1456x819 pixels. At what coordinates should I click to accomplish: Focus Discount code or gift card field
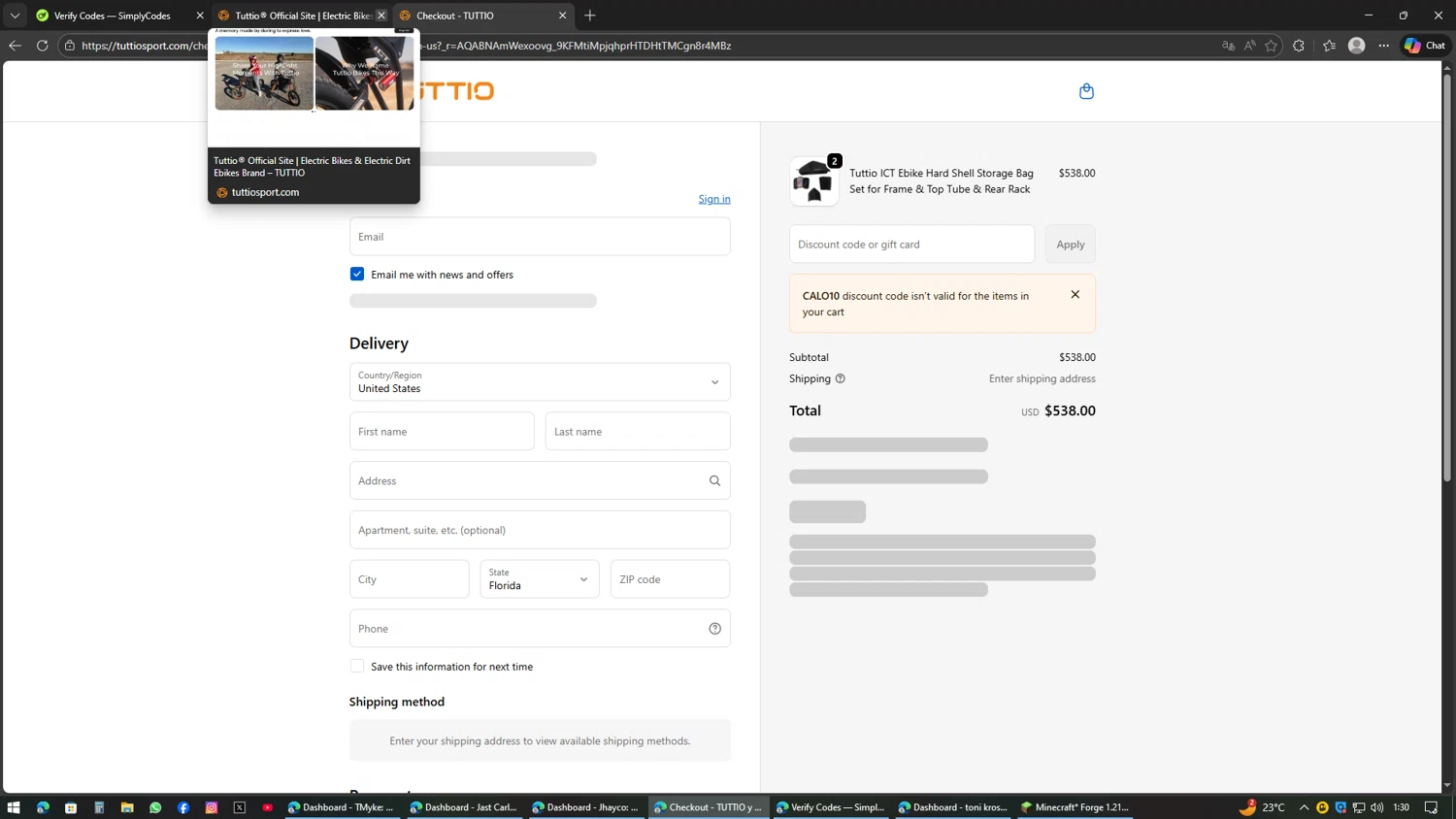click(x=911, y=245)
